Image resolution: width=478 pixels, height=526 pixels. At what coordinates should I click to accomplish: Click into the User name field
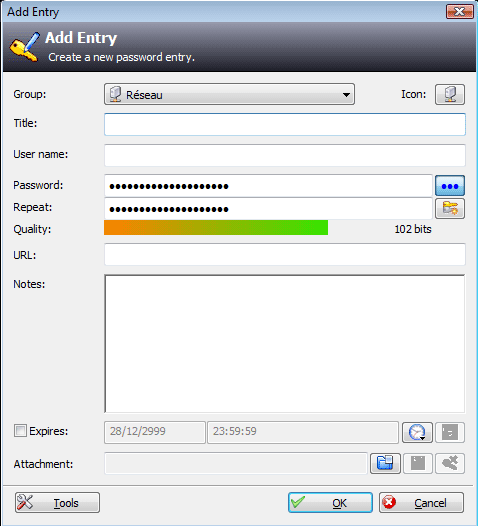coord(285,155)
